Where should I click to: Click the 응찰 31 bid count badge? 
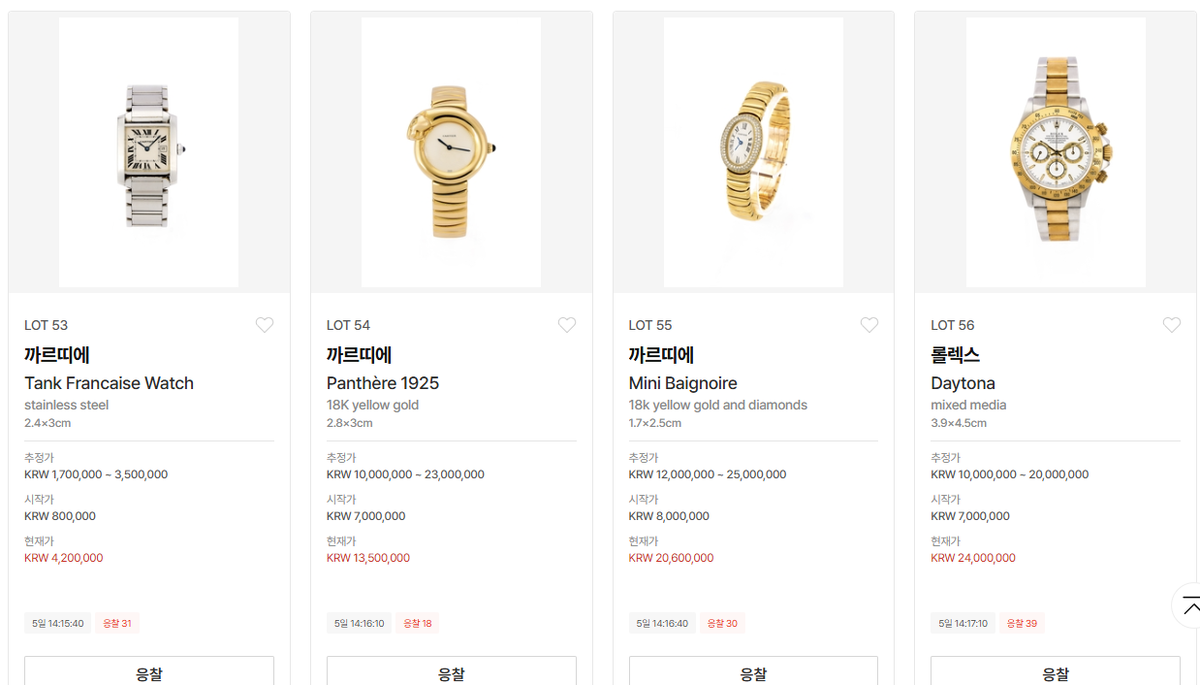(x=117, y=623)
